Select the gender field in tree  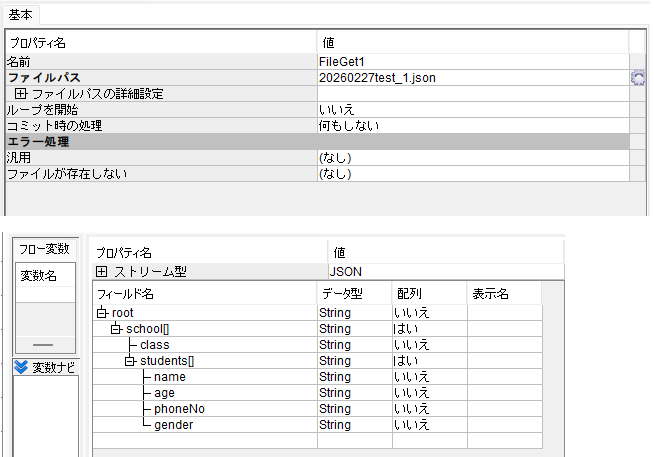click(174, 425)
